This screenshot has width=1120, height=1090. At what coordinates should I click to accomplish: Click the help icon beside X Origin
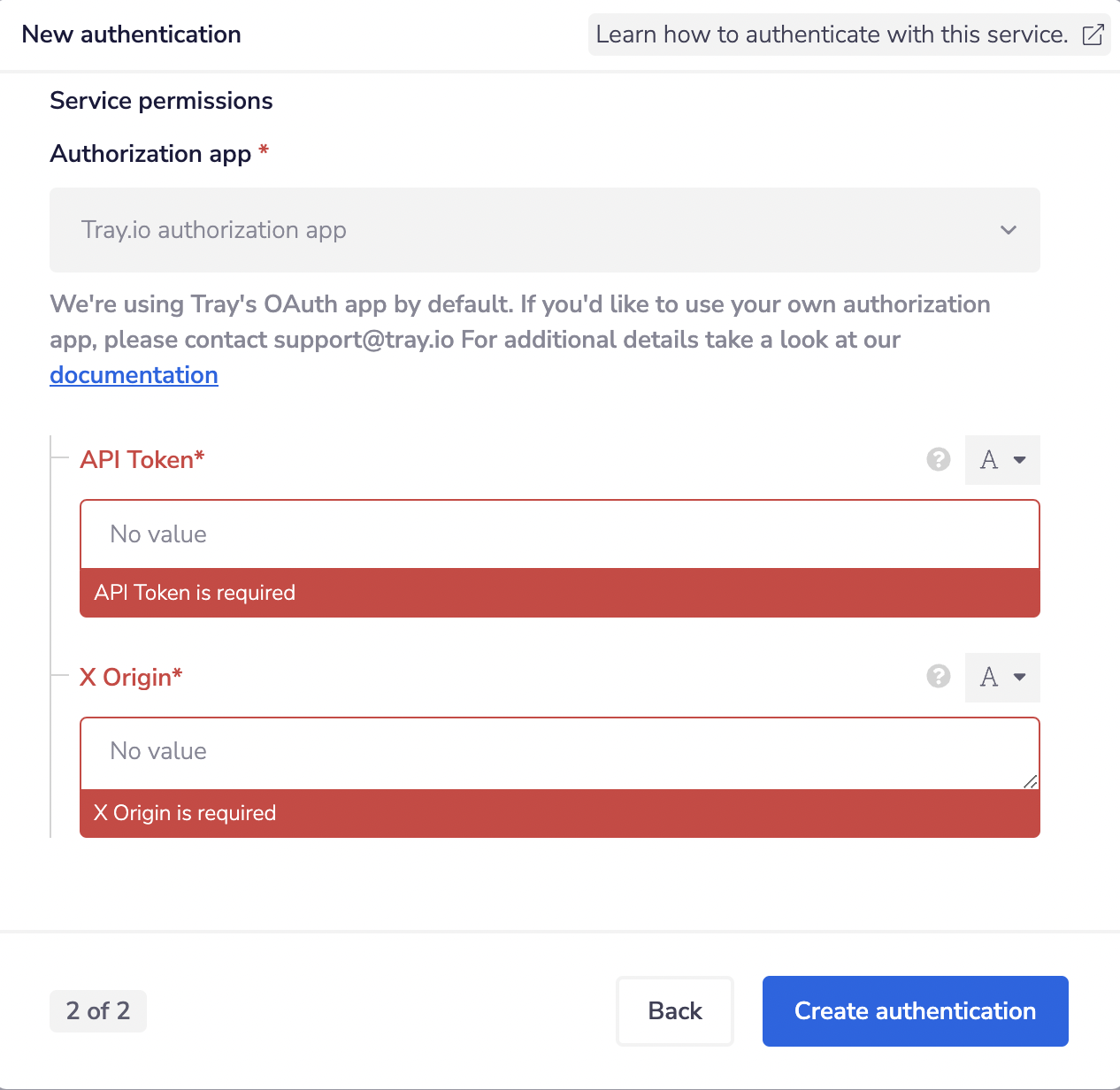(x=939, y=677)
